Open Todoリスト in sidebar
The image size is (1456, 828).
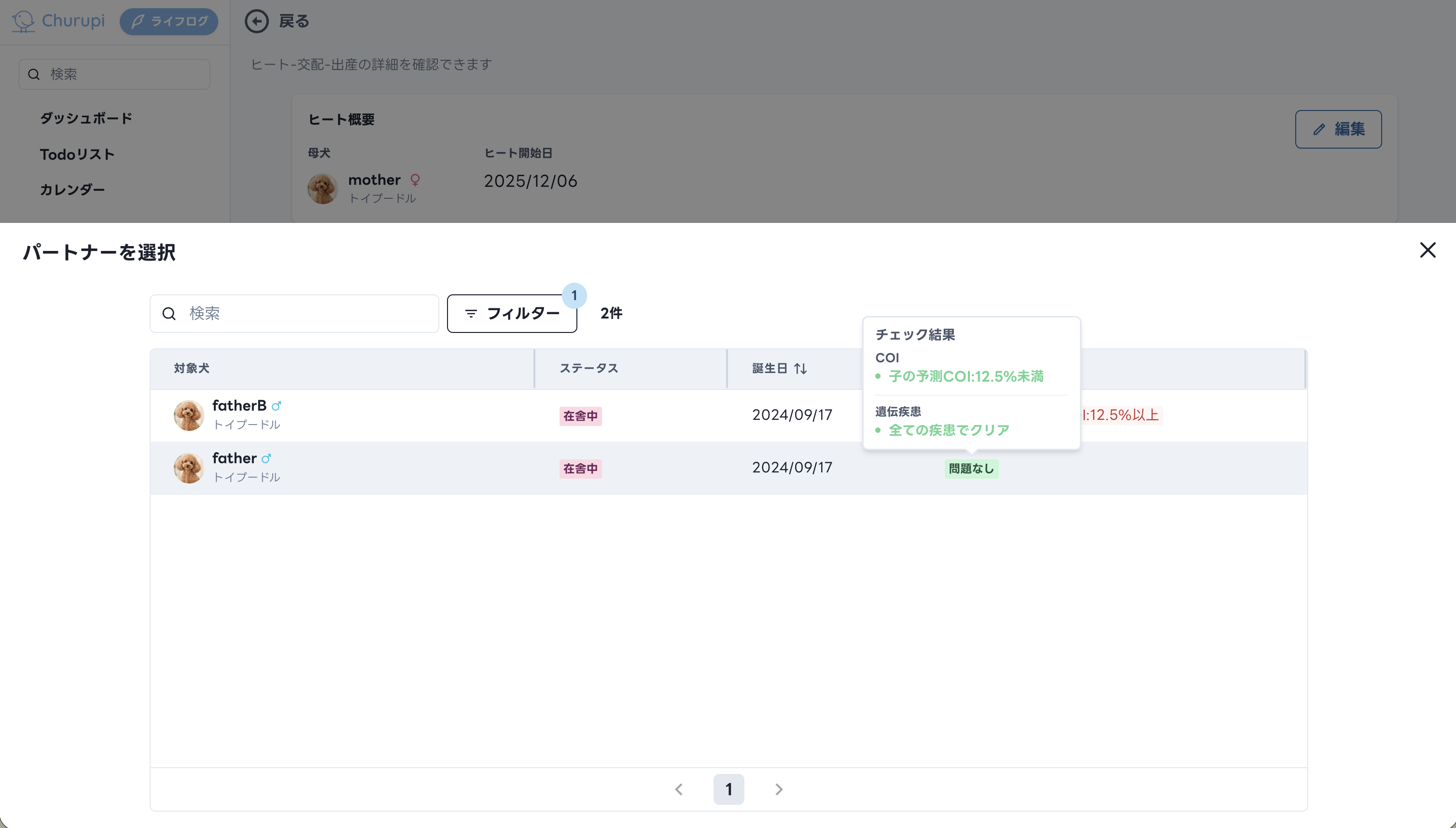coord(77,154)
